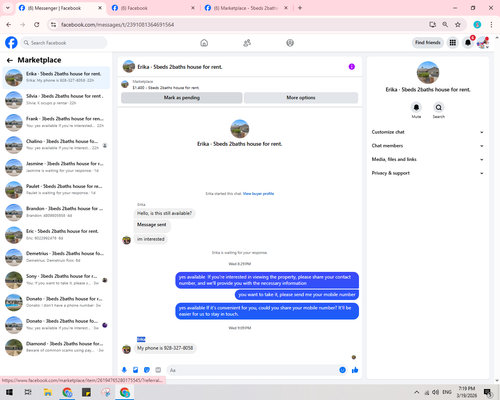This screenshot has width=500, height=400.
Task: Open Eric 5beds 2baths conversation
Action: pyautogui.click(x=56, y=235)
